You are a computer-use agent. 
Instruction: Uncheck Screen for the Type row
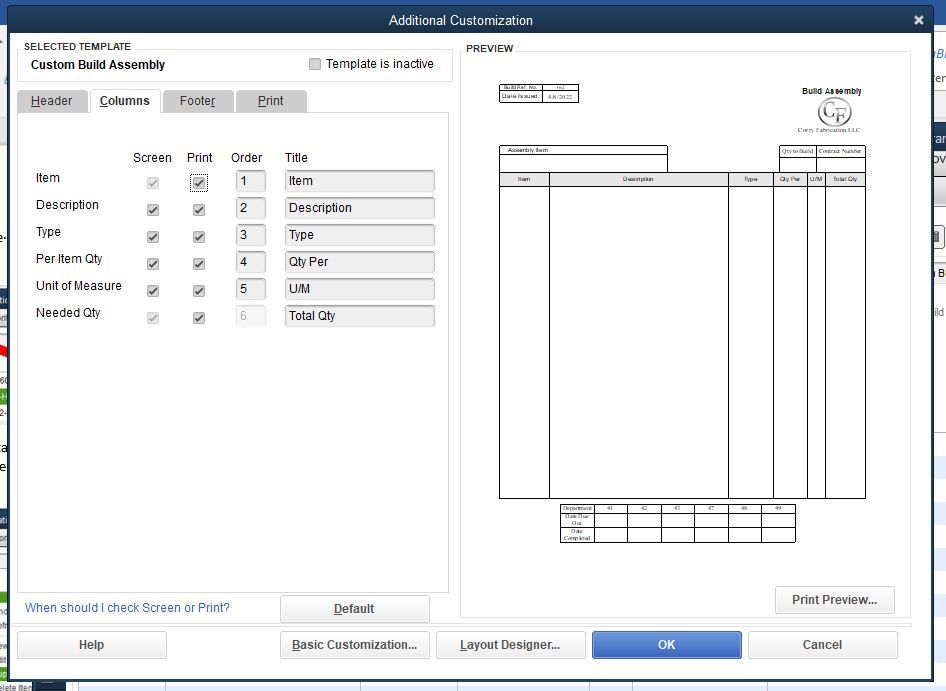click(152, 236)
